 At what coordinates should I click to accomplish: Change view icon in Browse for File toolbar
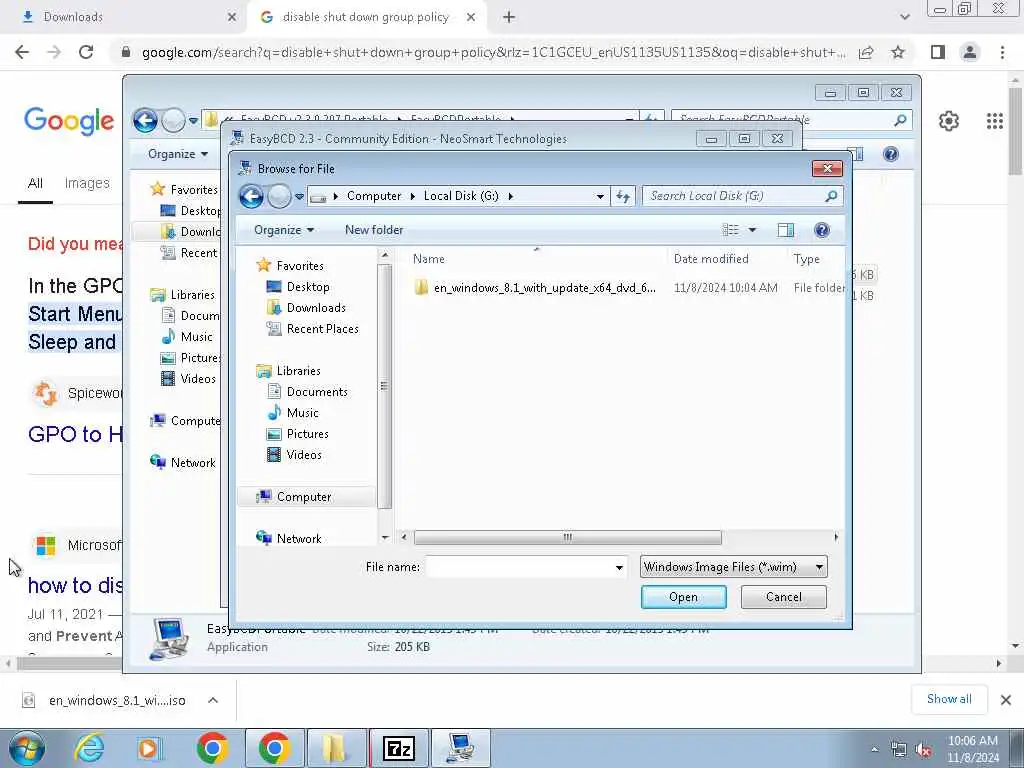coord(730,230)
